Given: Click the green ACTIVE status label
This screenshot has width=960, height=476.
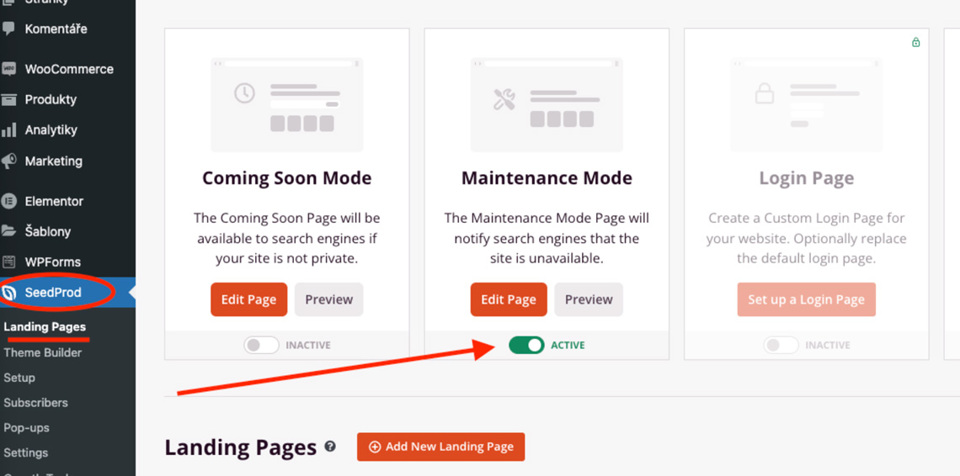Looking at the screenshot, I should point(568,345).
